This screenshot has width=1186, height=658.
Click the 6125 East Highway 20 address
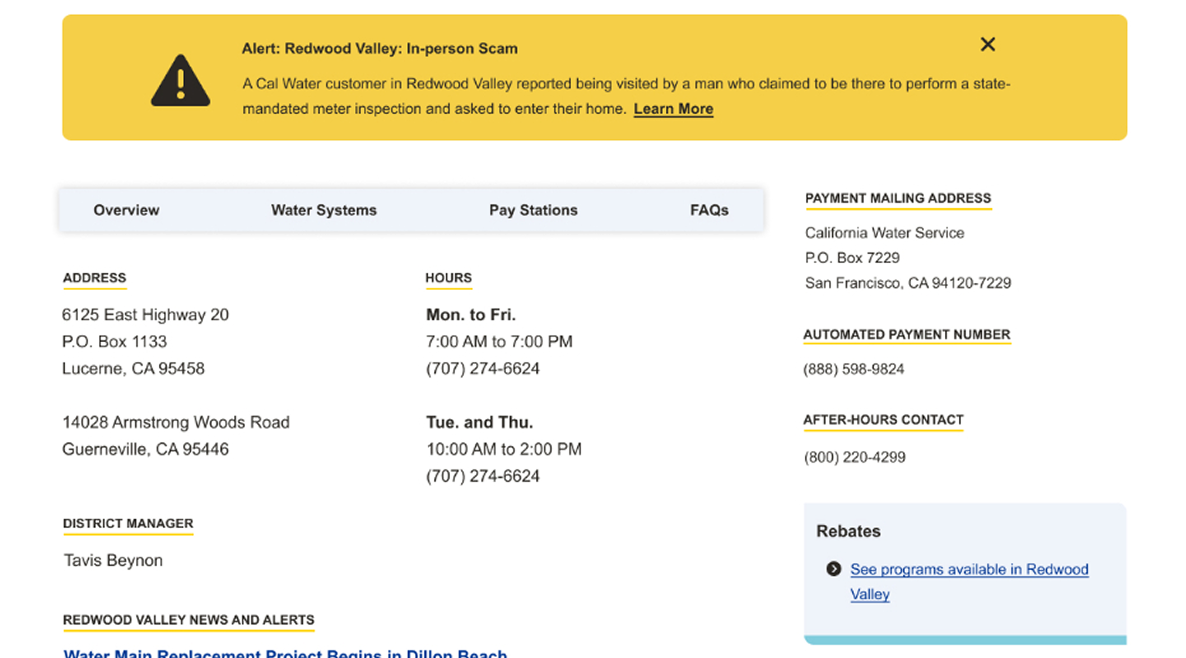tap(145, 315)
